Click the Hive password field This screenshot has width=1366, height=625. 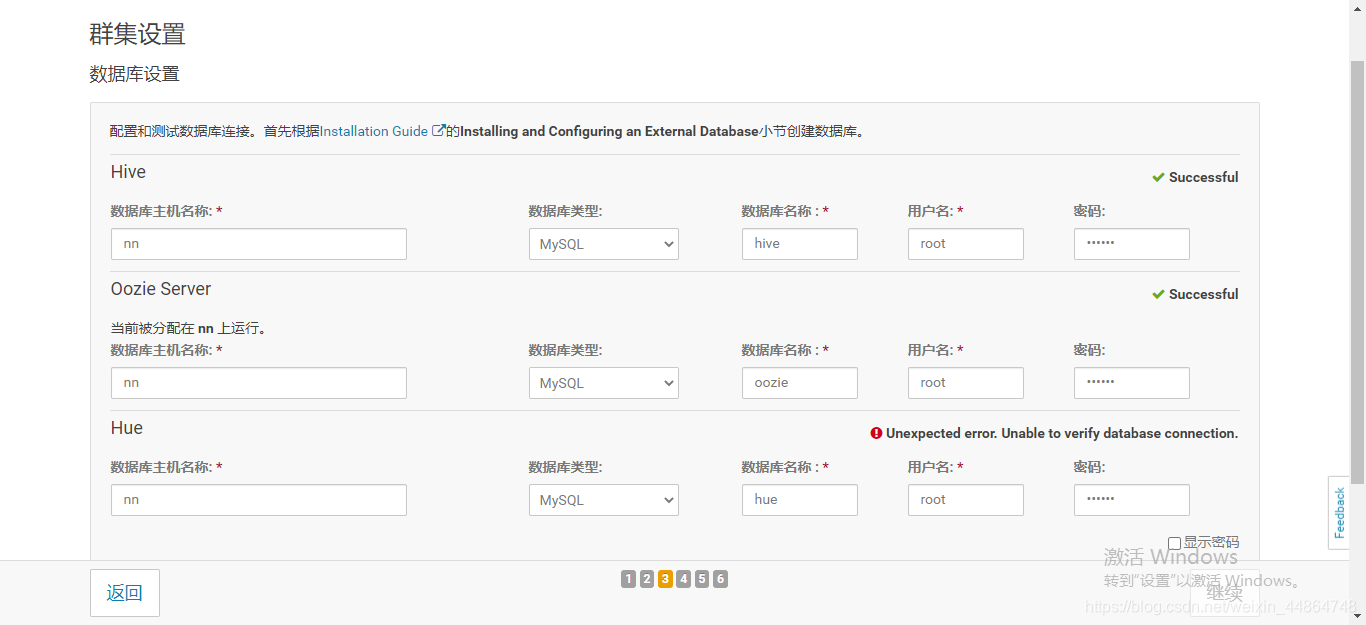pos(1132,244)
